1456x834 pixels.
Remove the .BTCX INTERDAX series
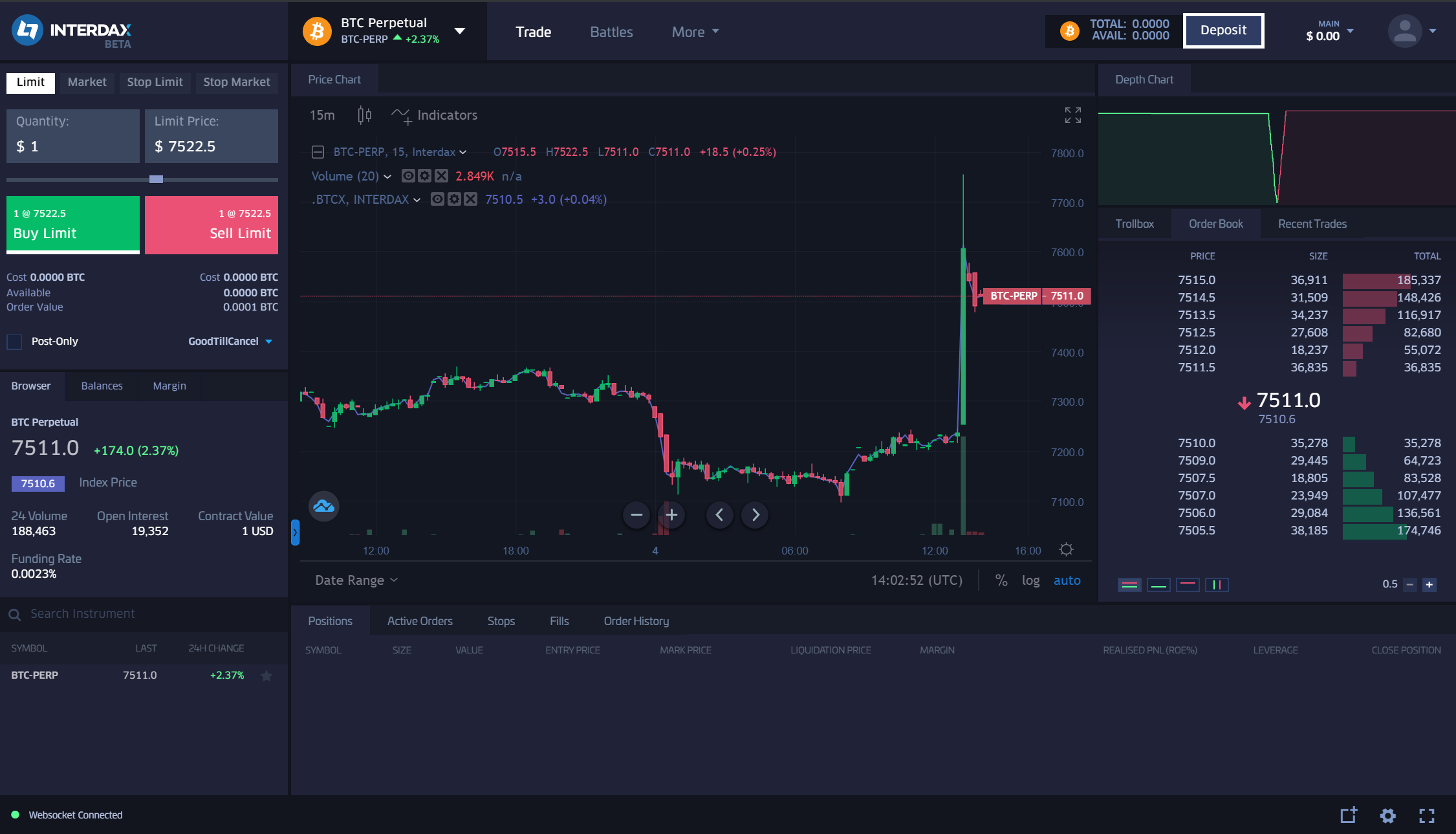471,199
